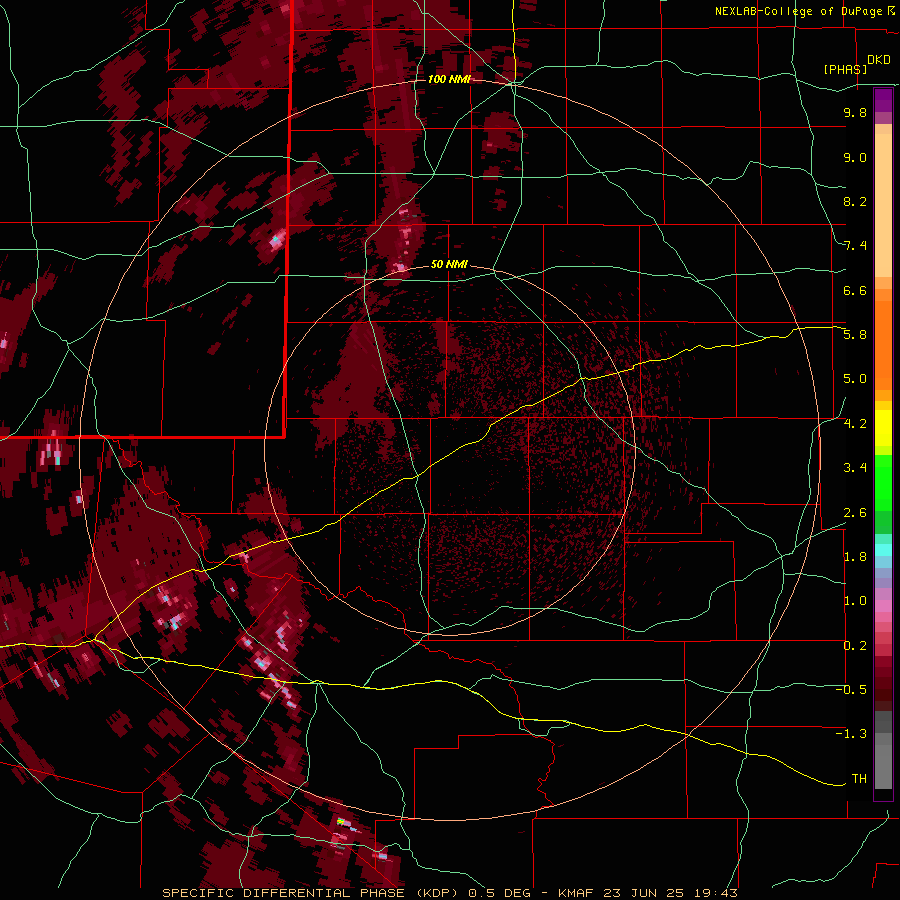Click the 1.8 scale value
The width and height of the screenshot is (900, 900).
855,557
